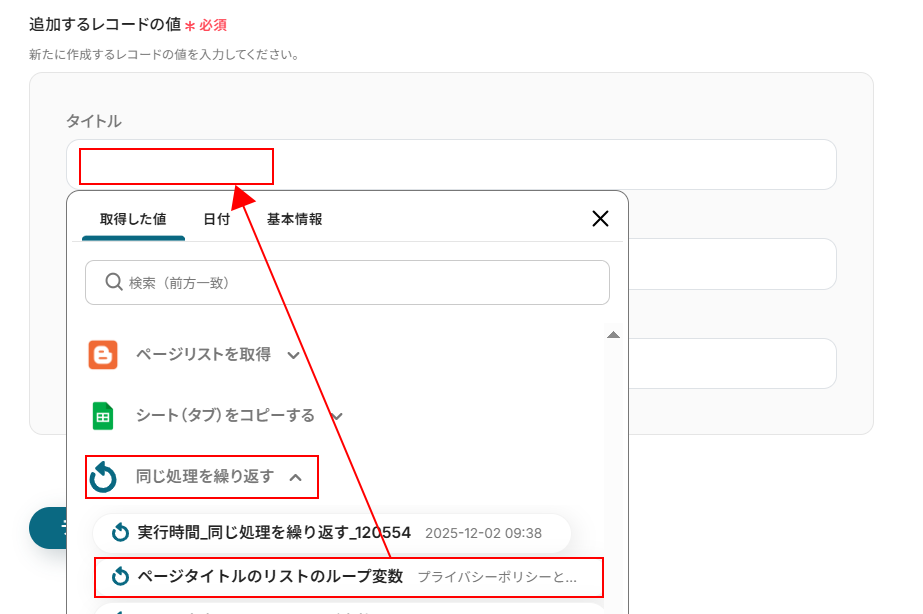The image size is (923, 614).
Task: Click the magnifier icon in search box
Action: [x=114, y=282]
